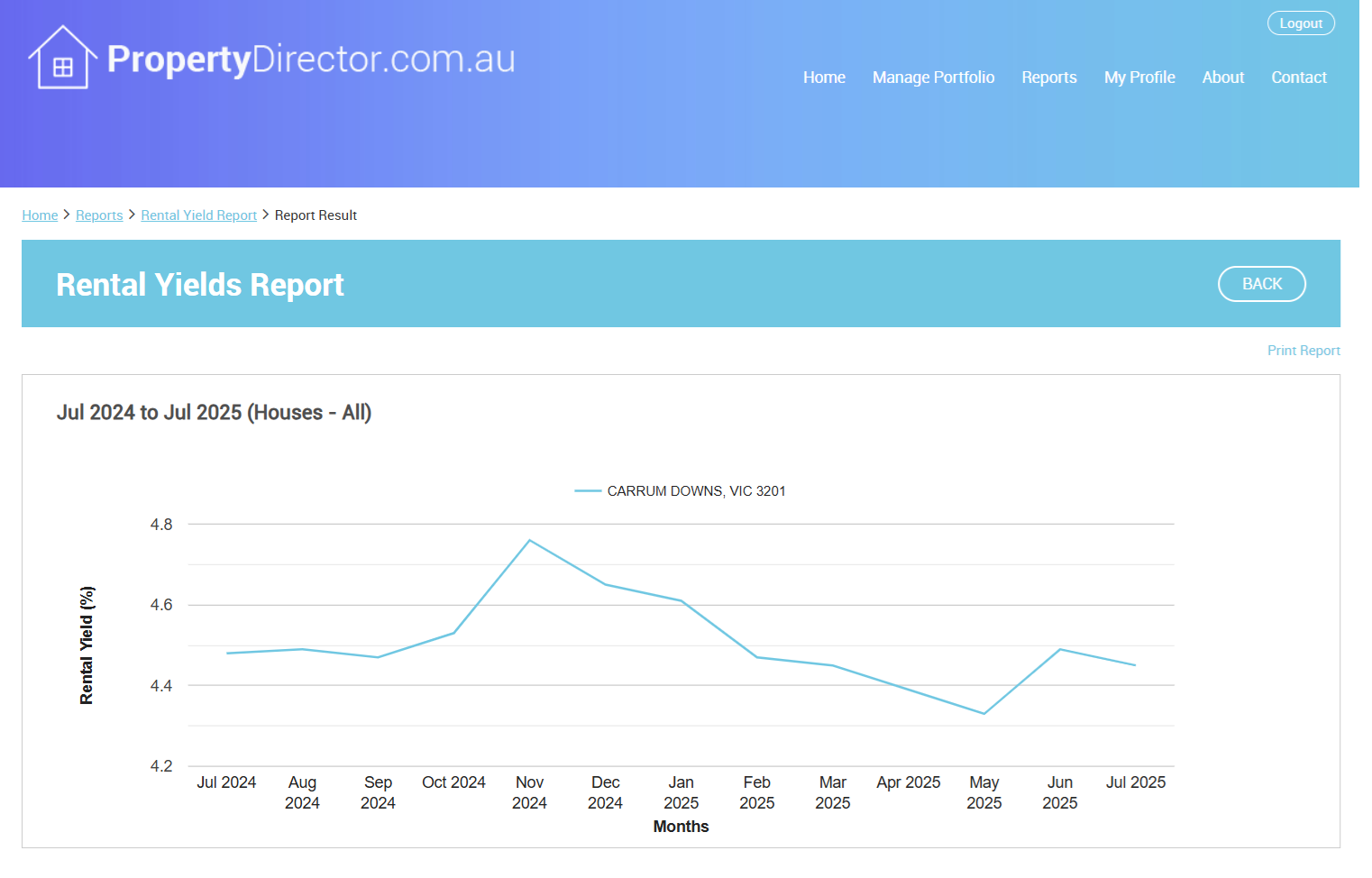Click the Nov 2024 peak data point
The width and height of the screenshot is (1372, 878).
(x=530, y=540)
